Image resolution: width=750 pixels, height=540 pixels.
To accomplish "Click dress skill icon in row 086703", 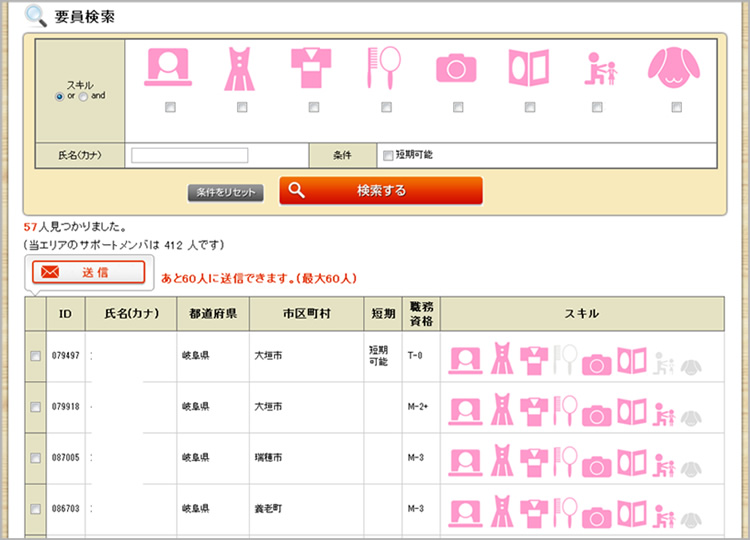I will pos(502,511).
